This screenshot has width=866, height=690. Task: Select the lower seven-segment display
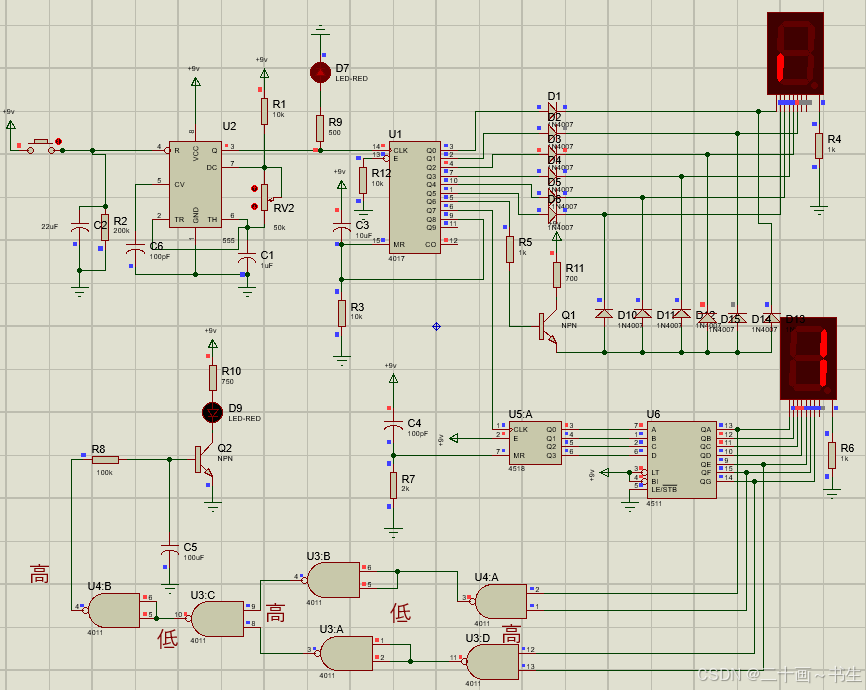coord(808,359)
